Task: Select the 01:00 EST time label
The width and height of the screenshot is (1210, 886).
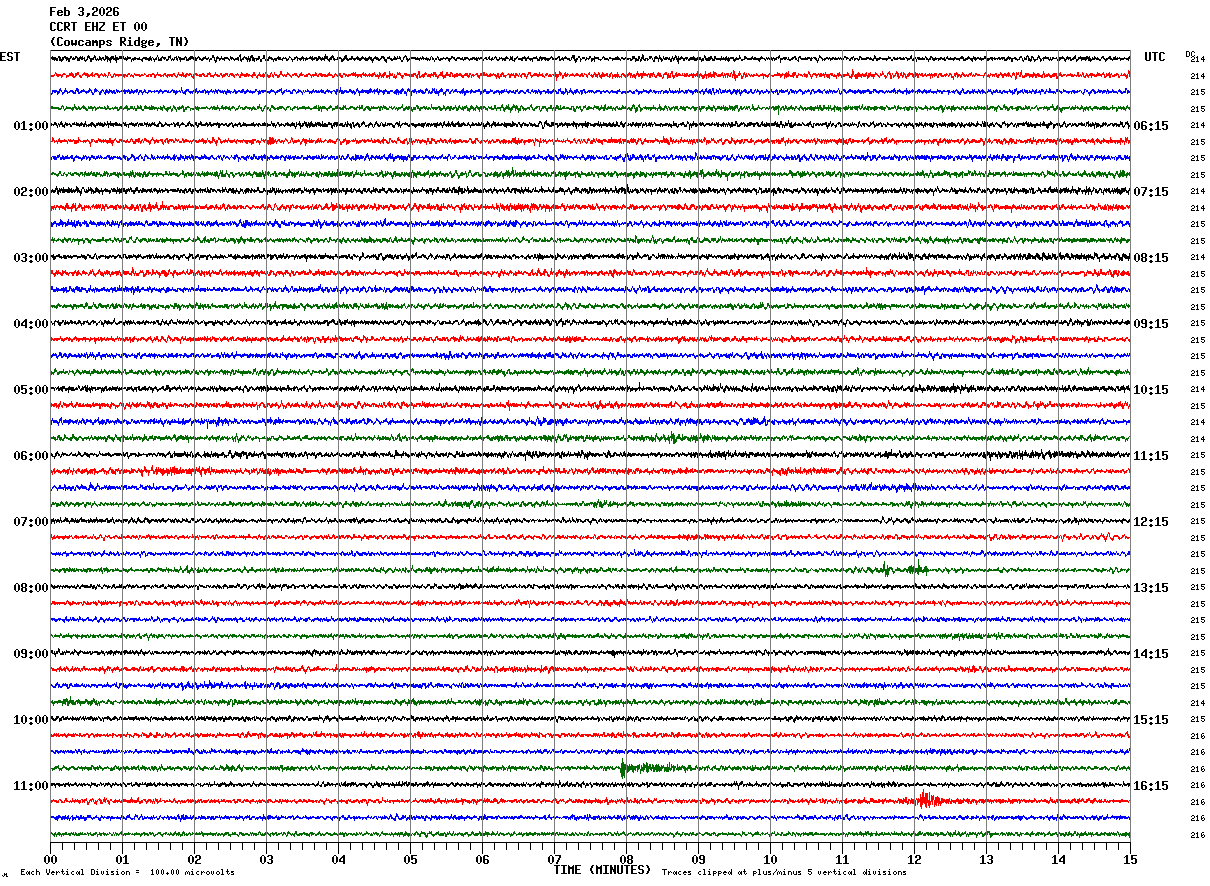Action: tap(31, 126)
